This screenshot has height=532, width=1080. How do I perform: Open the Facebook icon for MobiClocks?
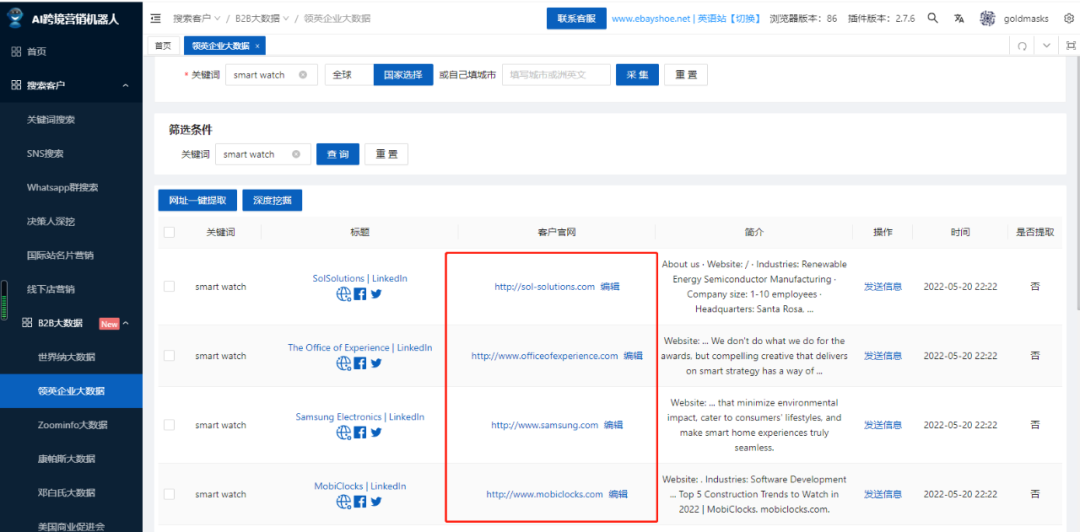pos(360,502)
